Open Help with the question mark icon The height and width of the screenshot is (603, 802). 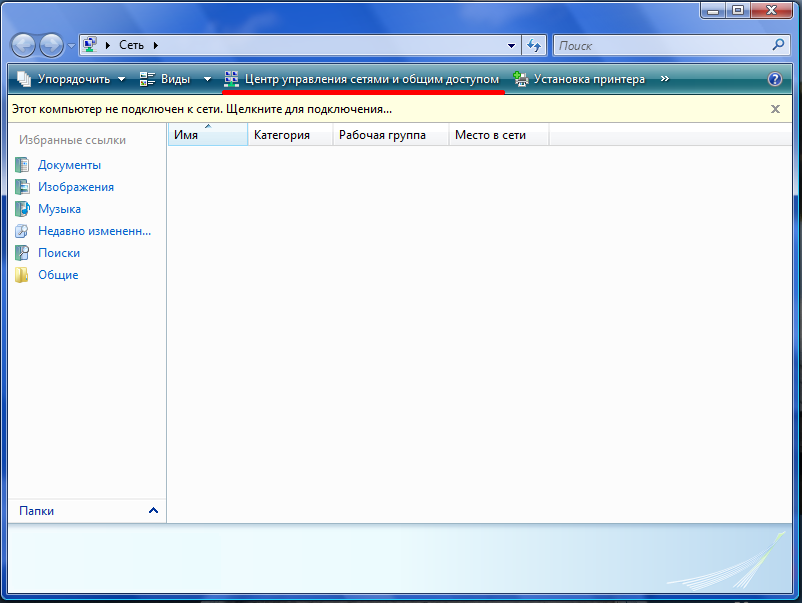tap(775, 79)
